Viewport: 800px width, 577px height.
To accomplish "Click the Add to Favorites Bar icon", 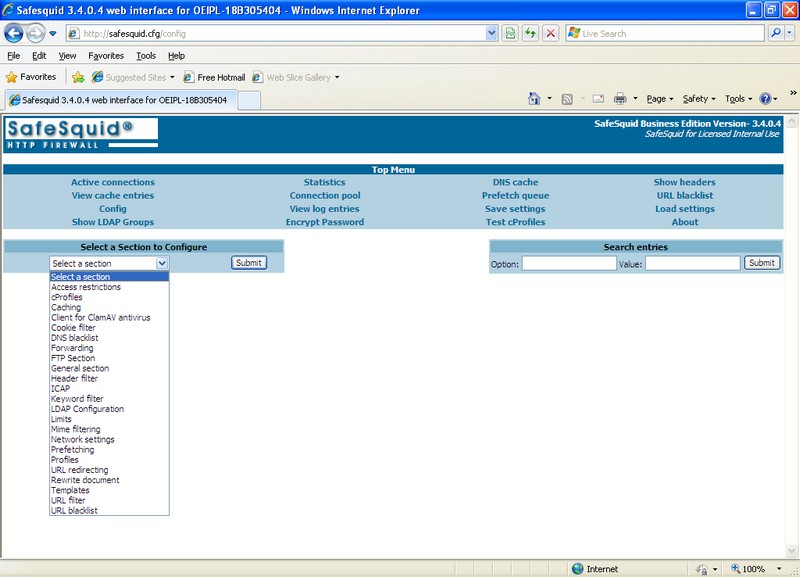I will coord(78,77).
